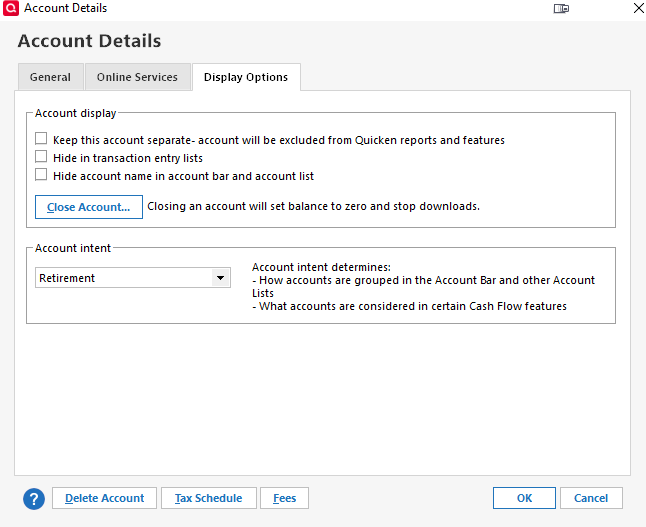Cancel the Account Details dialog
This screenshot has width=646, height=527.
(591, 498)
